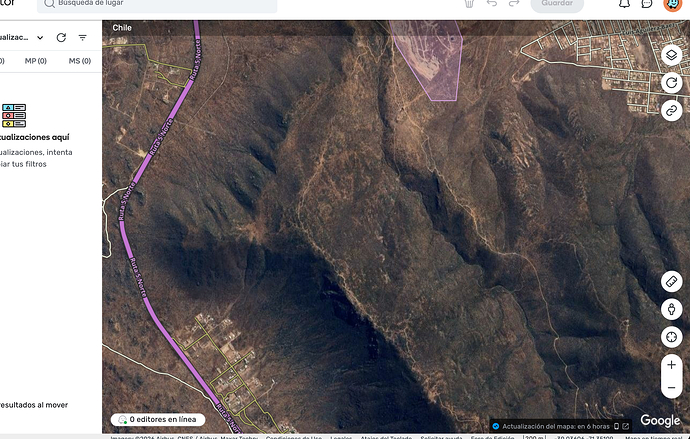Refresh the update requests list in the sidebar
The image size is (690, 439).
(61, 37)
